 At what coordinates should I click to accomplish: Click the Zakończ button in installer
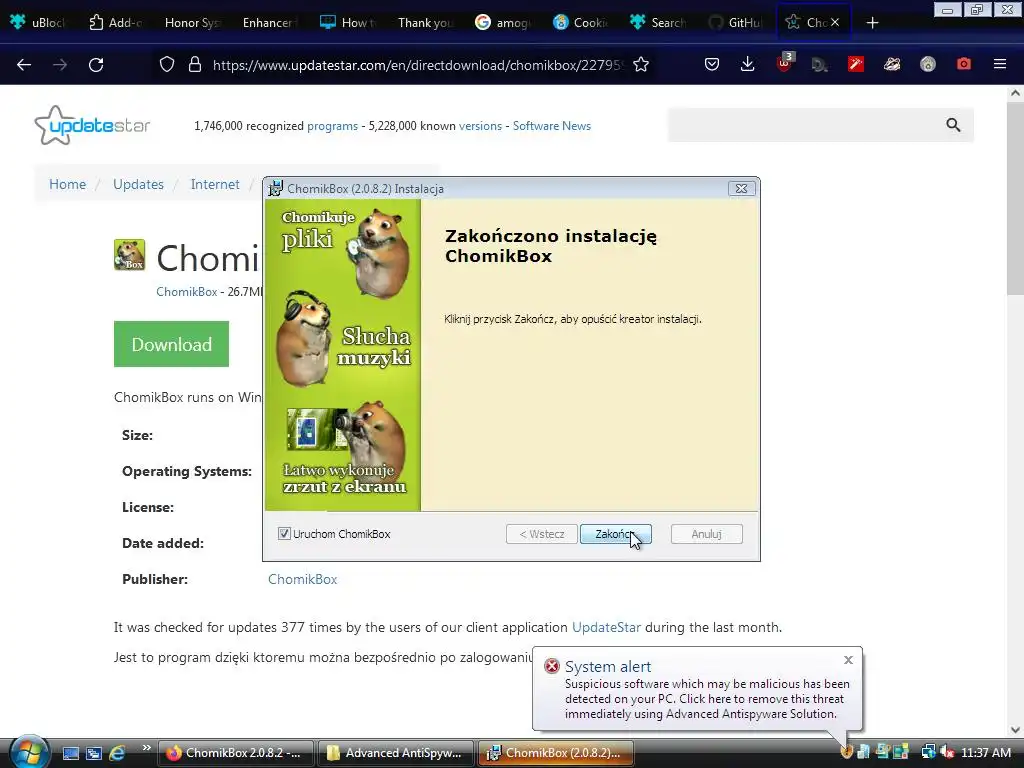pos(615,534)
